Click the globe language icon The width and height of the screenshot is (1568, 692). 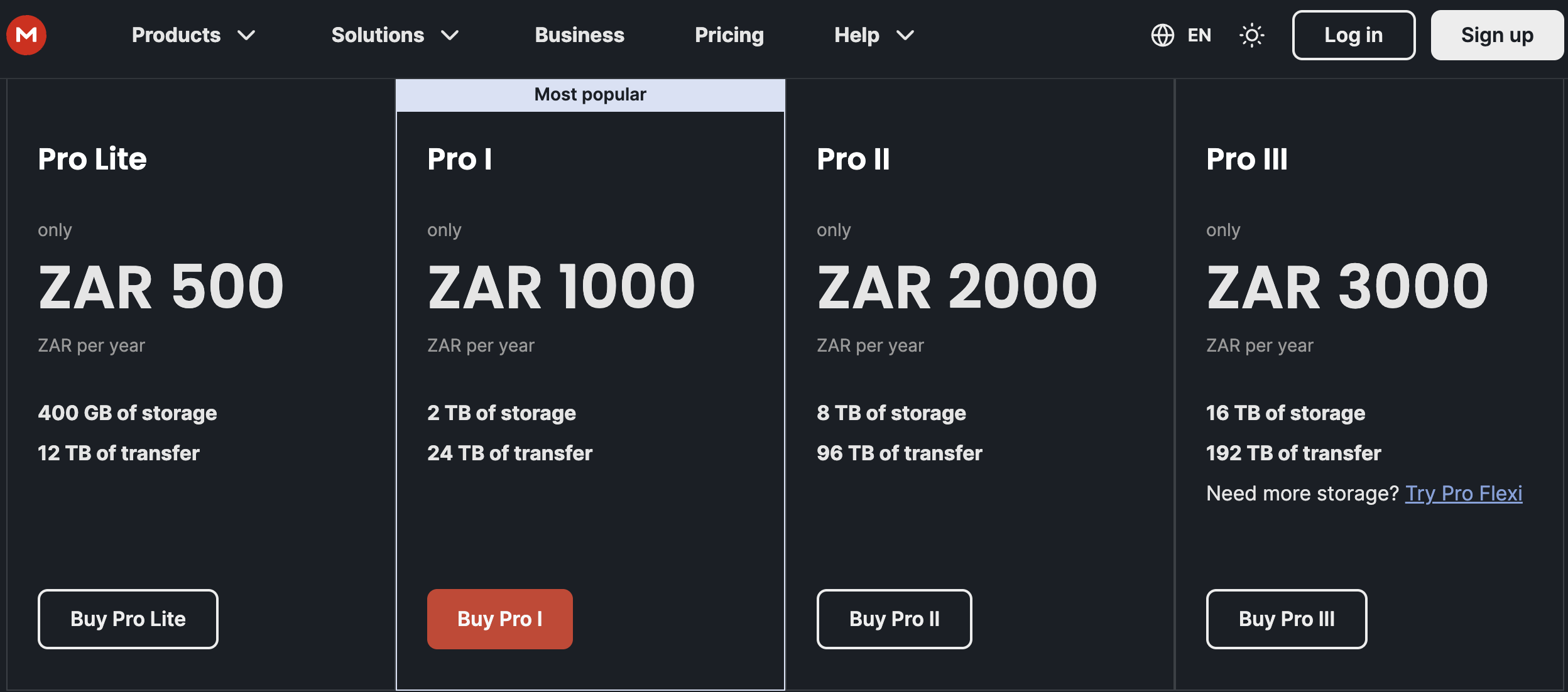click(1162, 35)
